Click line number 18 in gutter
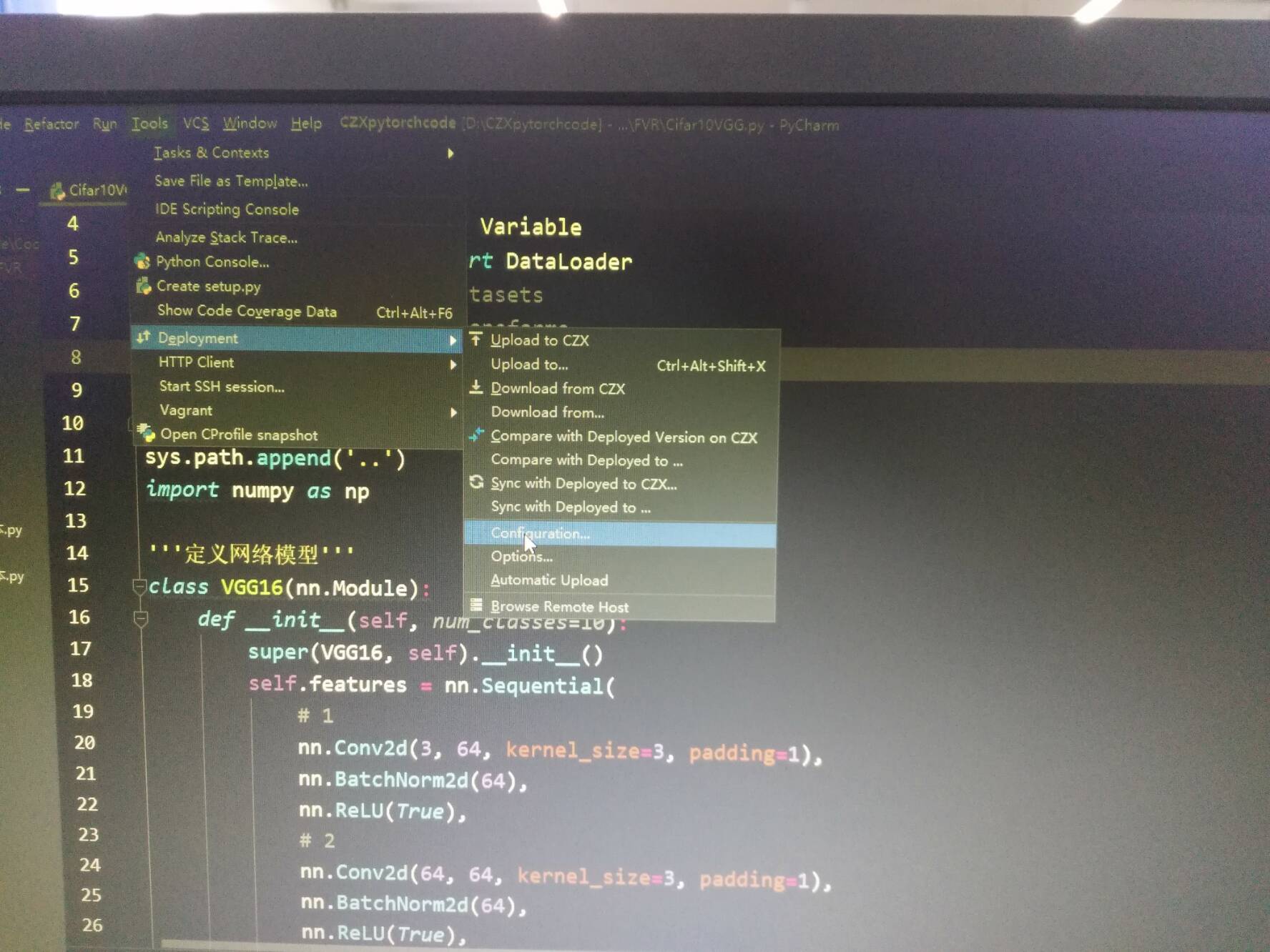Screen dimensions: 1270x952 tap(82, 680)
